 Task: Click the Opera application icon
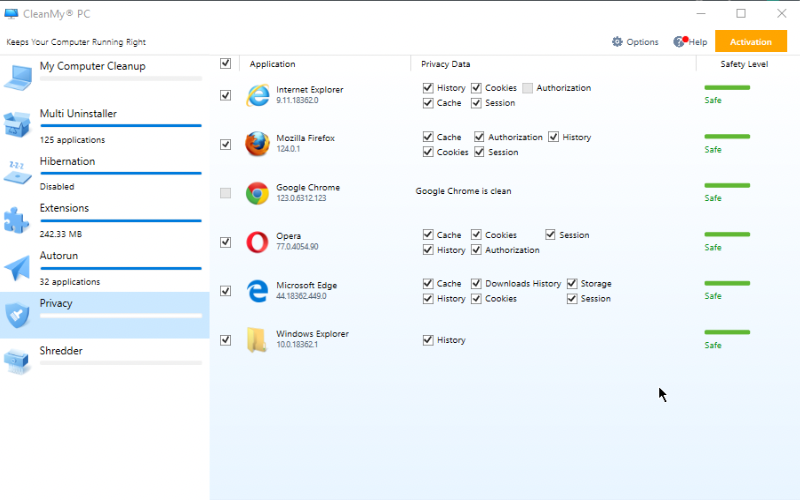click(x=257, y=242)
